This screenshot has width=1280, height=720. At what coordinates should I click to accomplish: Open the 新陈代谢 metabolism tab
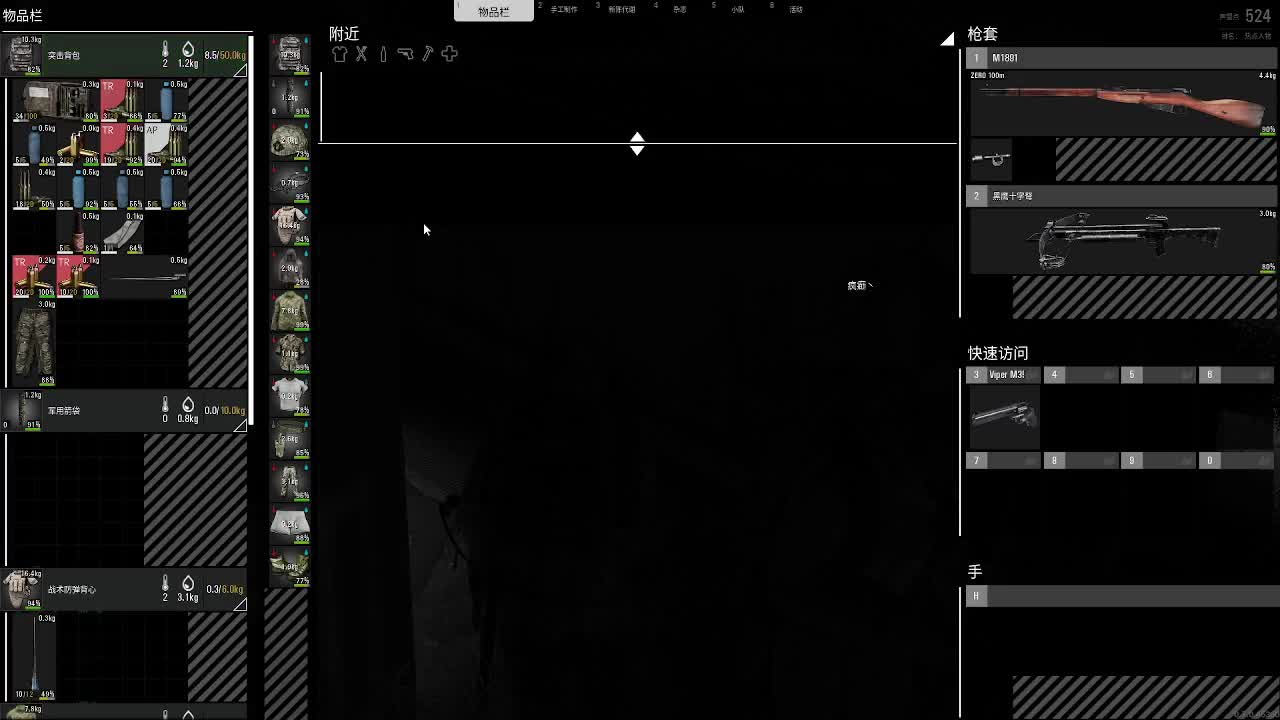point(622,9)
